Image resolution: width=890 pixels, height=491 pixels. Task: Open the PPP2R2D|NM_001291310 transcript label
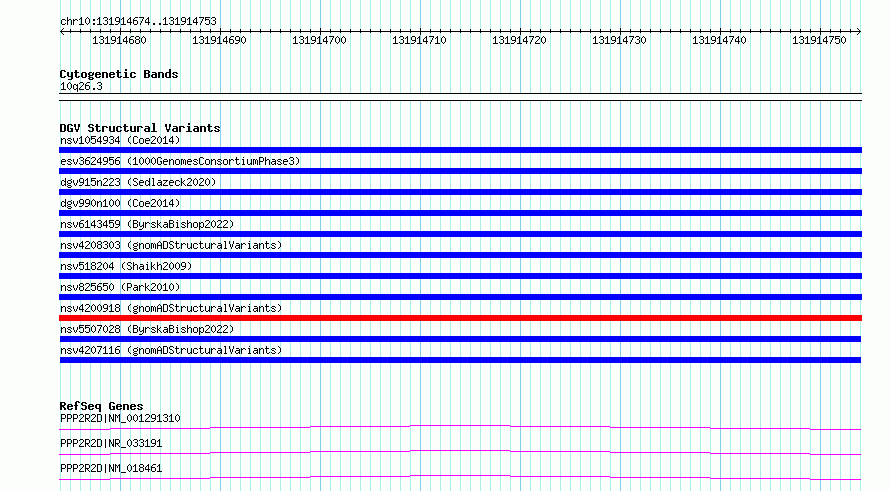coord(120,418)
